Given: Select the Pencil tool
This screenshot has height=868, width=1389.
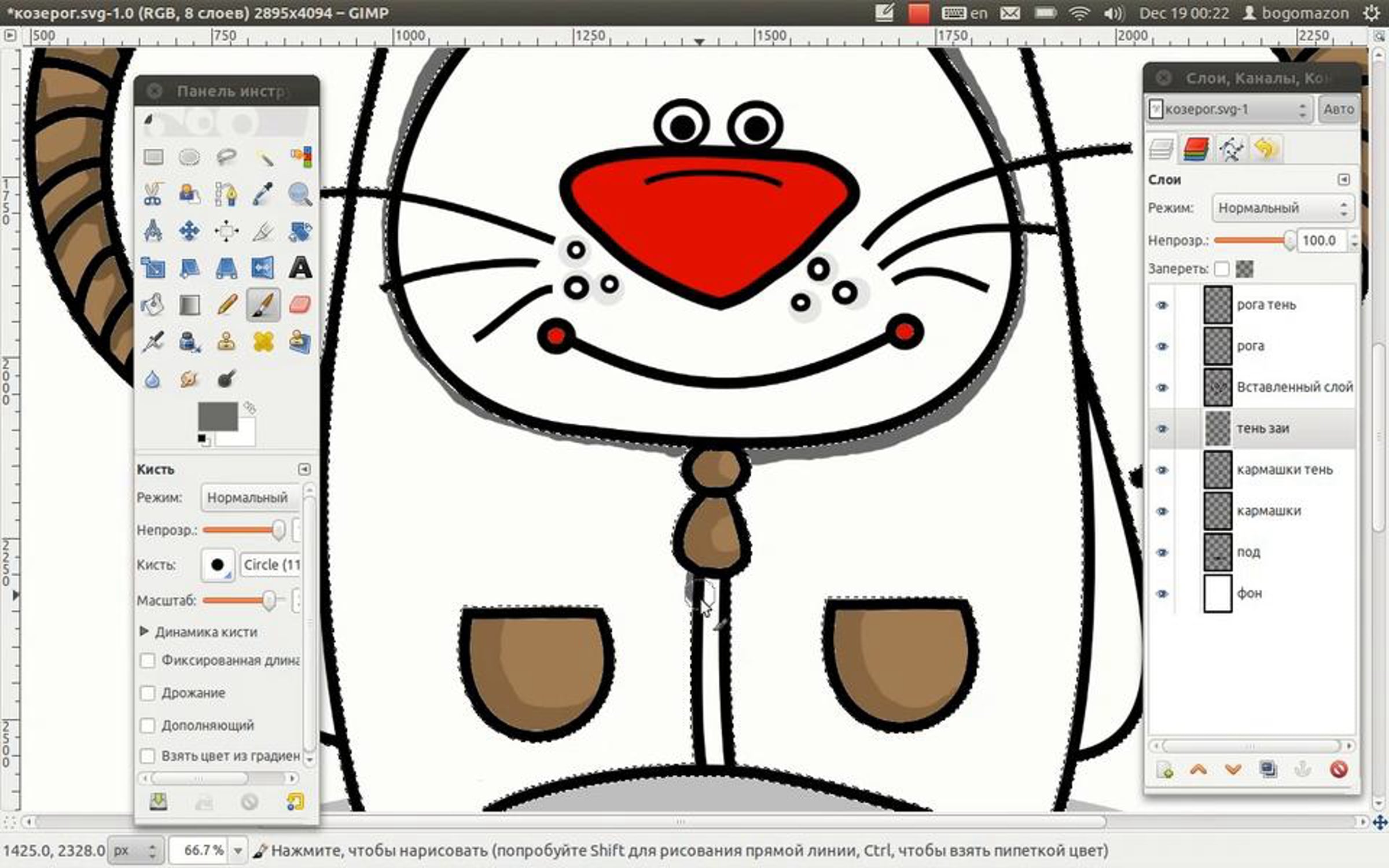Looking at the screenshot, I should [226, 305].
